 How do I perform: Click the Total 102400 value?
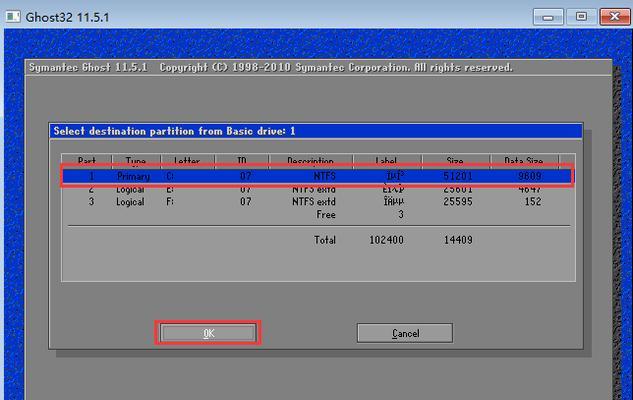386,240
